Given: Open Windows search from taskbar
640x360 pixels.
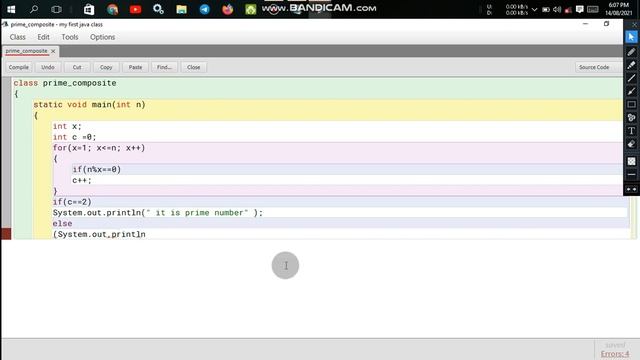Looking at the screenshot, I should click(34, 9).
